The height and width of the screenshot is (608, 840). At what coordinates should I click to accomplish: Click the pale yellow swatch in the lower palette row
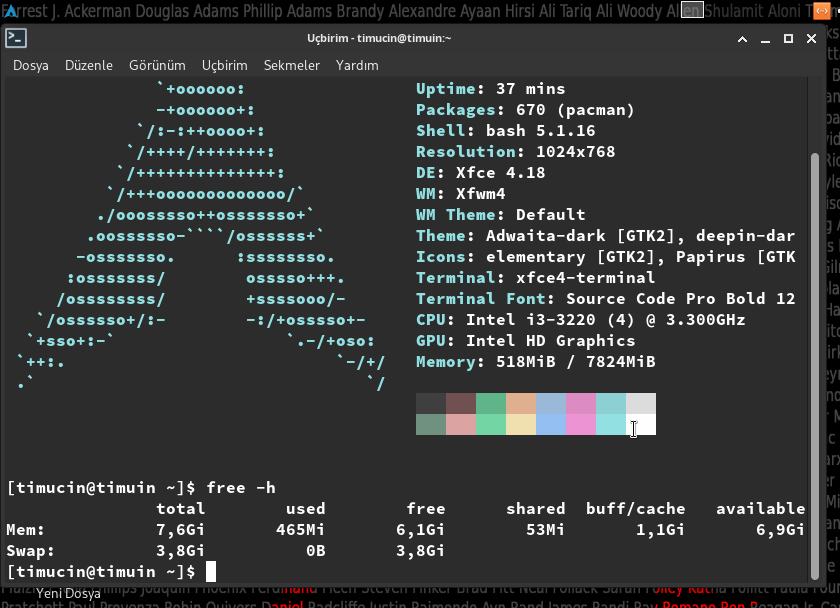521,424
